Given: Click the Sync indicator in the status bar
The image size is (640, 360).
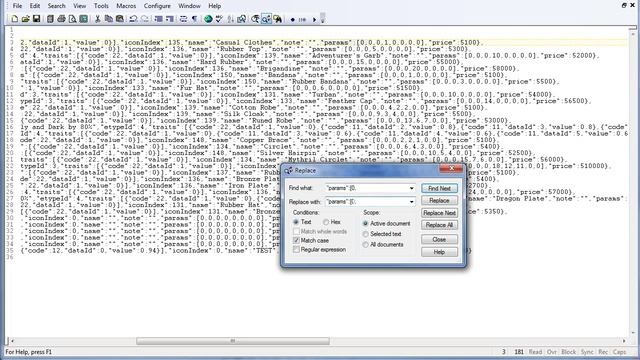Looking at the screenshot, I should [x=587, y=352].
